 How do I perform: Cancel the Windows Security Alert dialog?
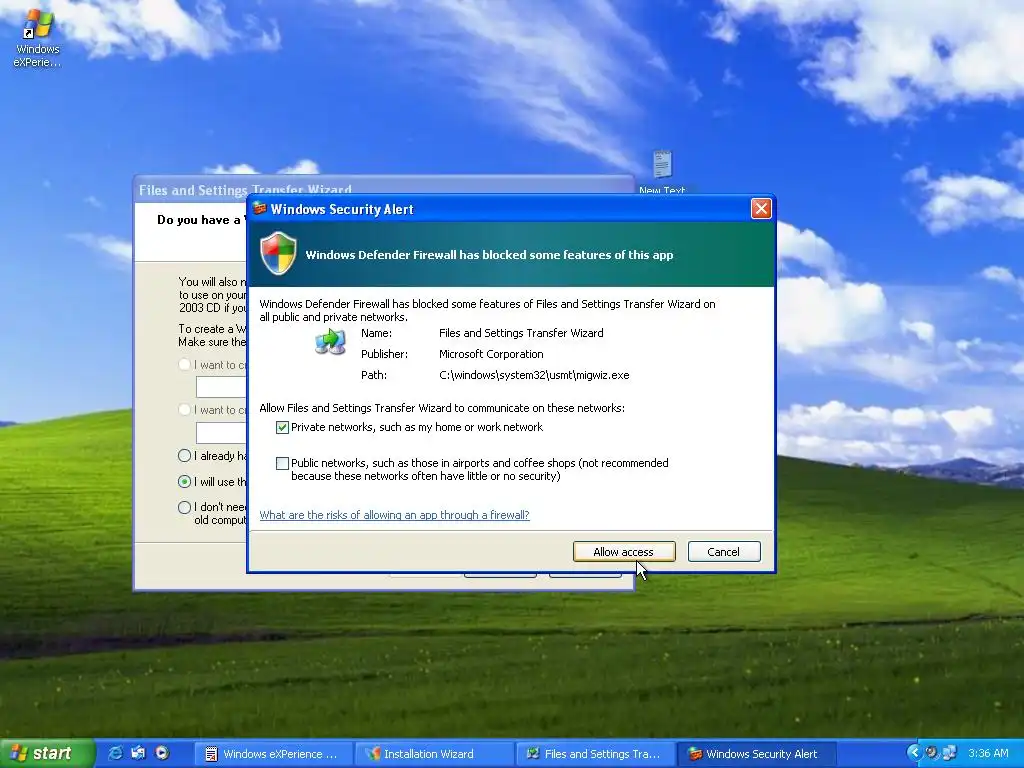click(724, 552)
